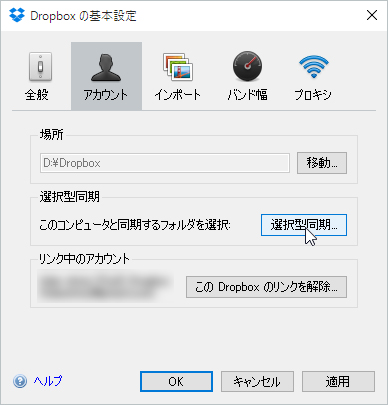Switch to the インポート import tab

178,76
